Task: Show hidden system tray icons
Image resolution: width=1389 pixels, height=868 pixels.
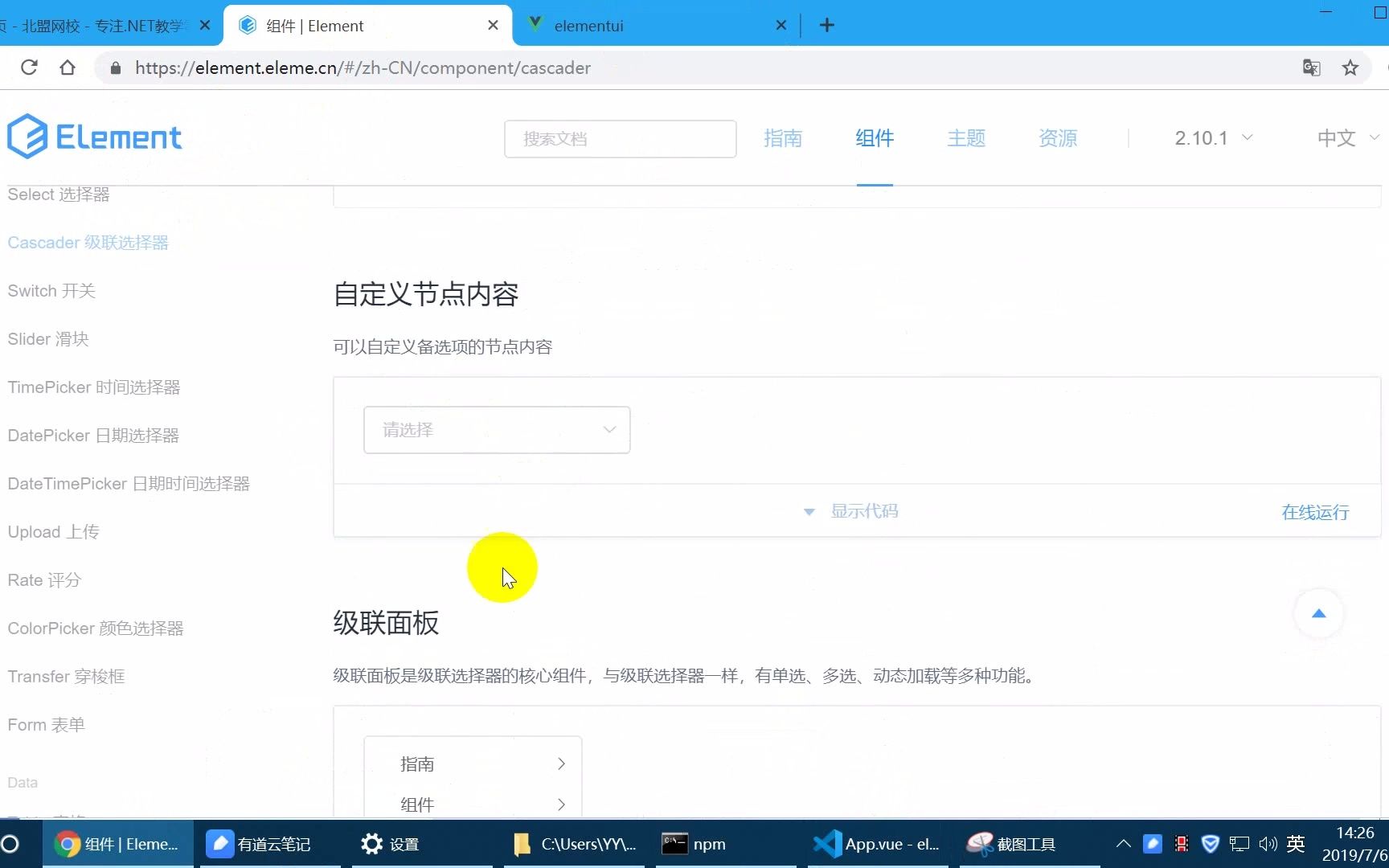Action: [x=1124, y=844]
